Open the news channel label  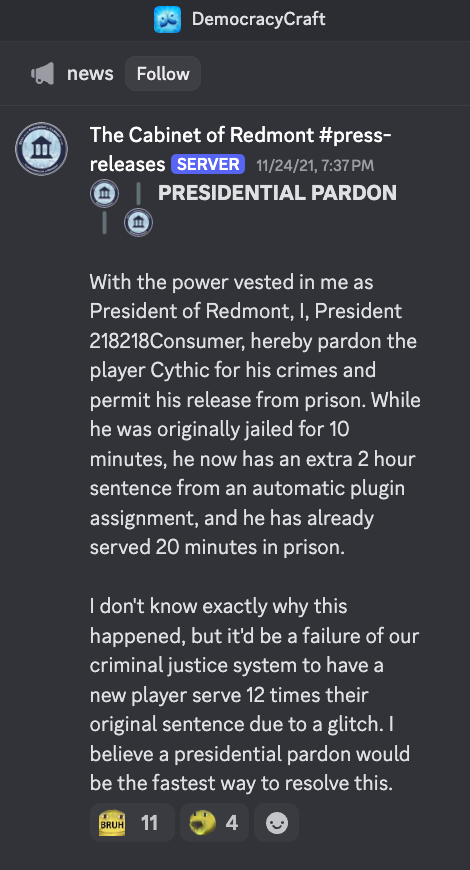(x=90, y=73)
